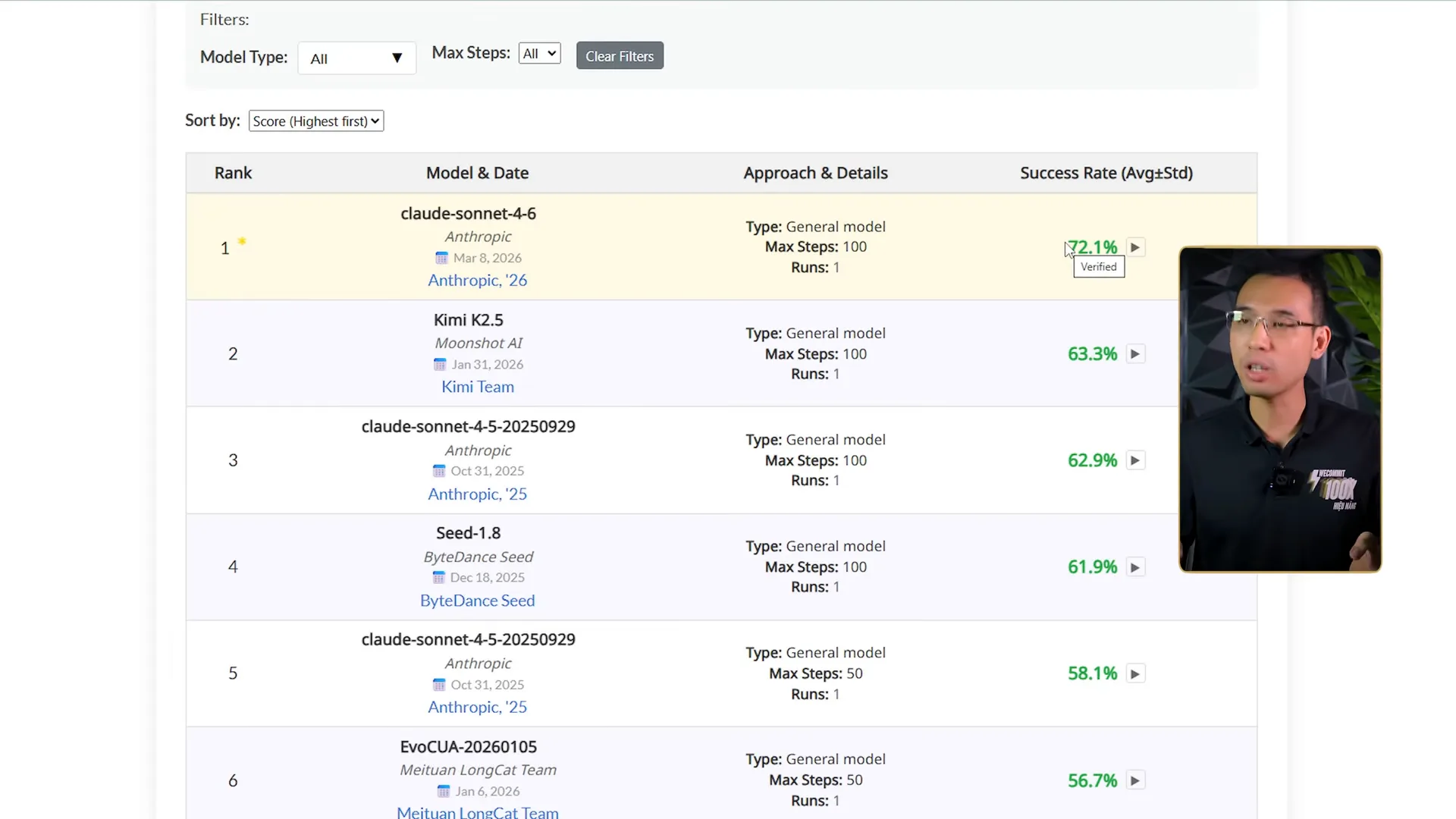Click the 62.9% success rate value
The image size is (1456, 819).
[1093, 460]
